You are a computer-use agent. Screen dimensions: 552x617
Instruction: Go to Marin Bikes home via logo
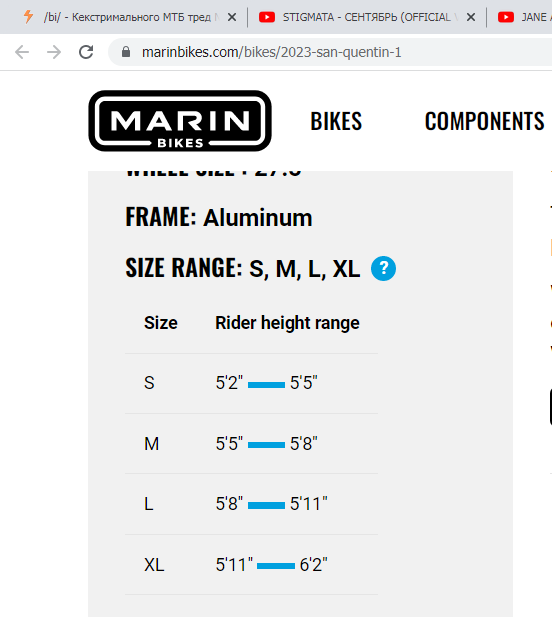click(x=180, y=121)
